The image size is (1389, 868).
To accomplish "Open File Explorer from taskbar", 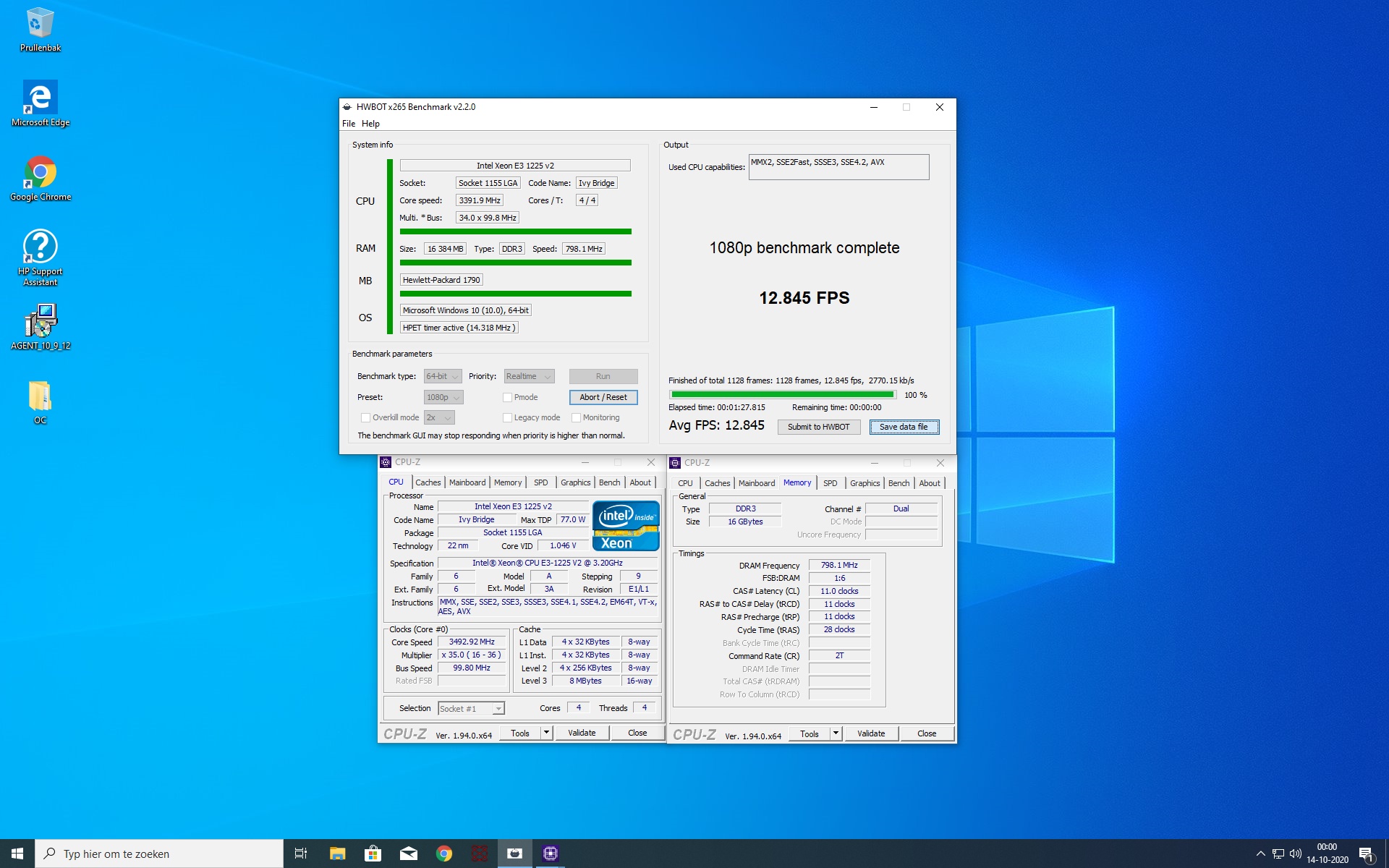I will [x=337, y=854].
